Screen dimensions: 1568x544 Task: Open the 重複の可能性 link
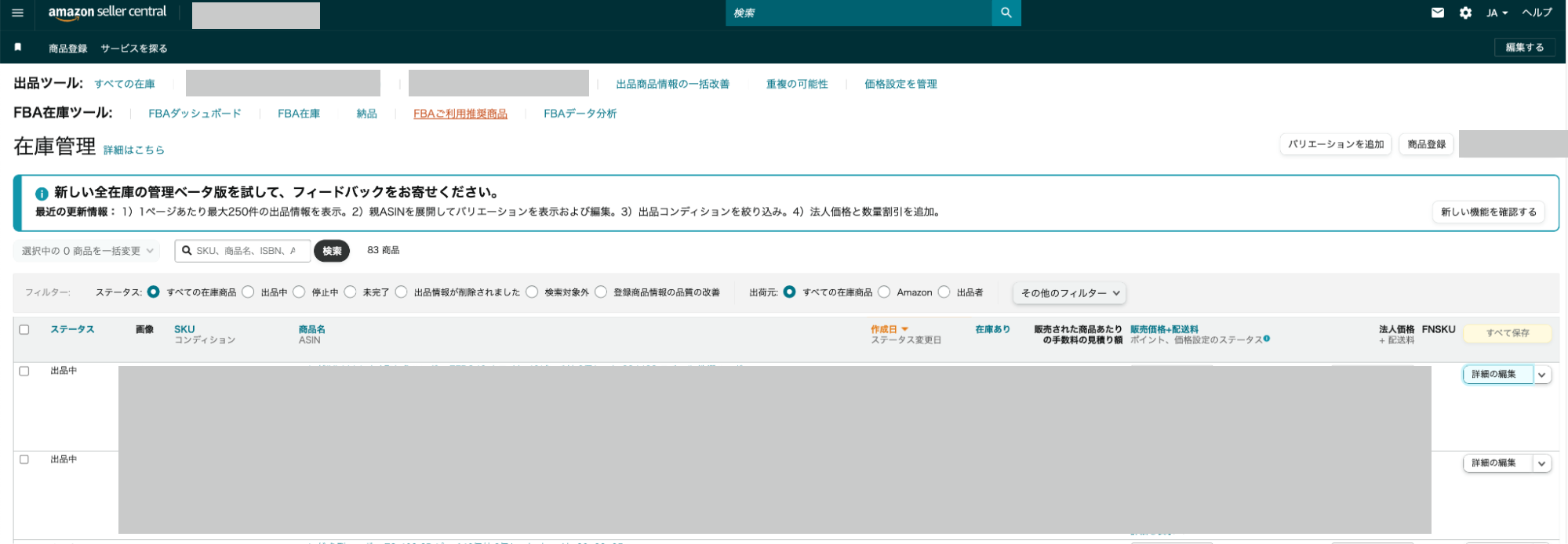point(797,84)
